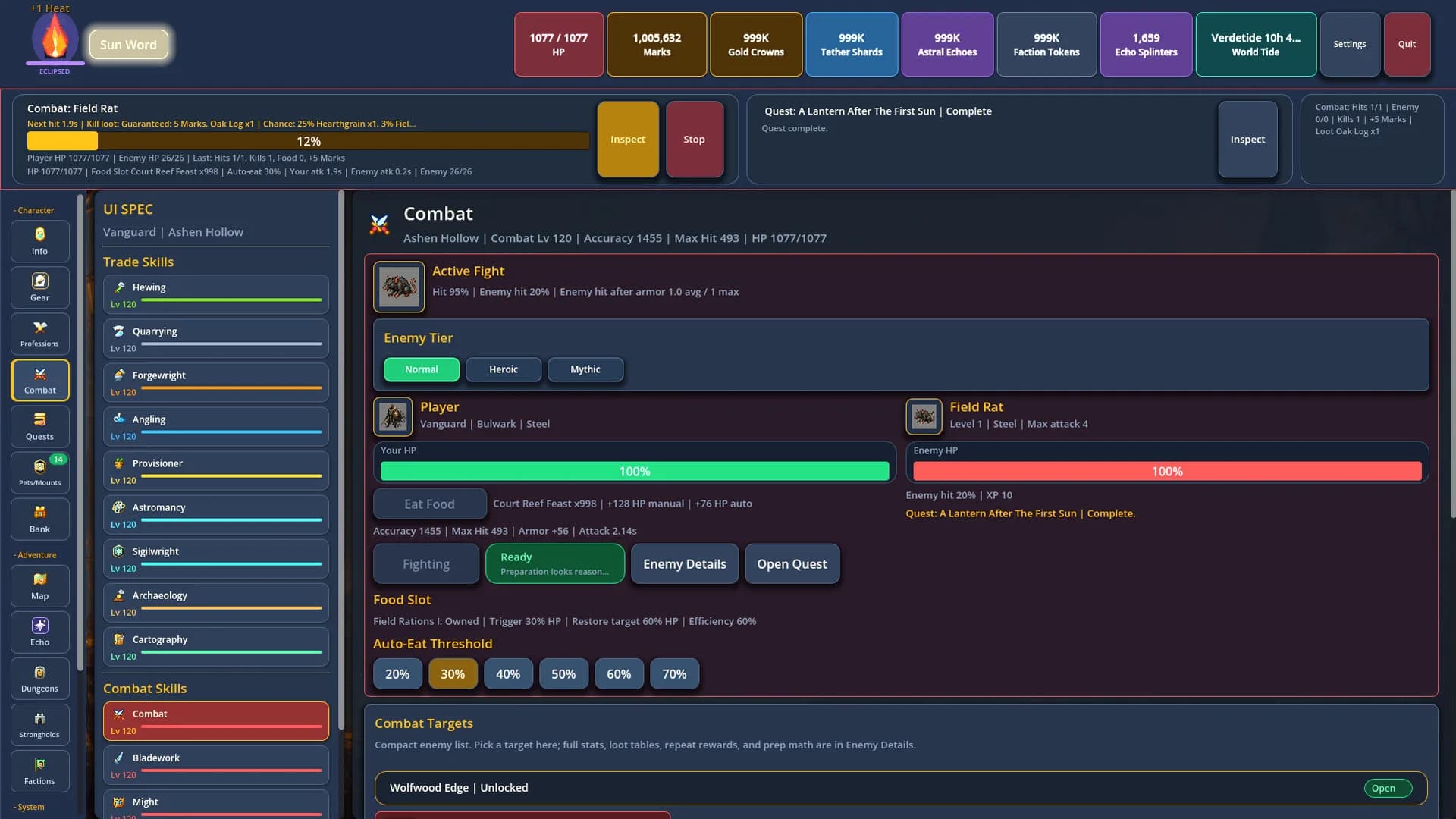Select the Angling trade skill
Image resolution: width=1456 pixels, height=819 pixels.
click(x=216, y=426)
